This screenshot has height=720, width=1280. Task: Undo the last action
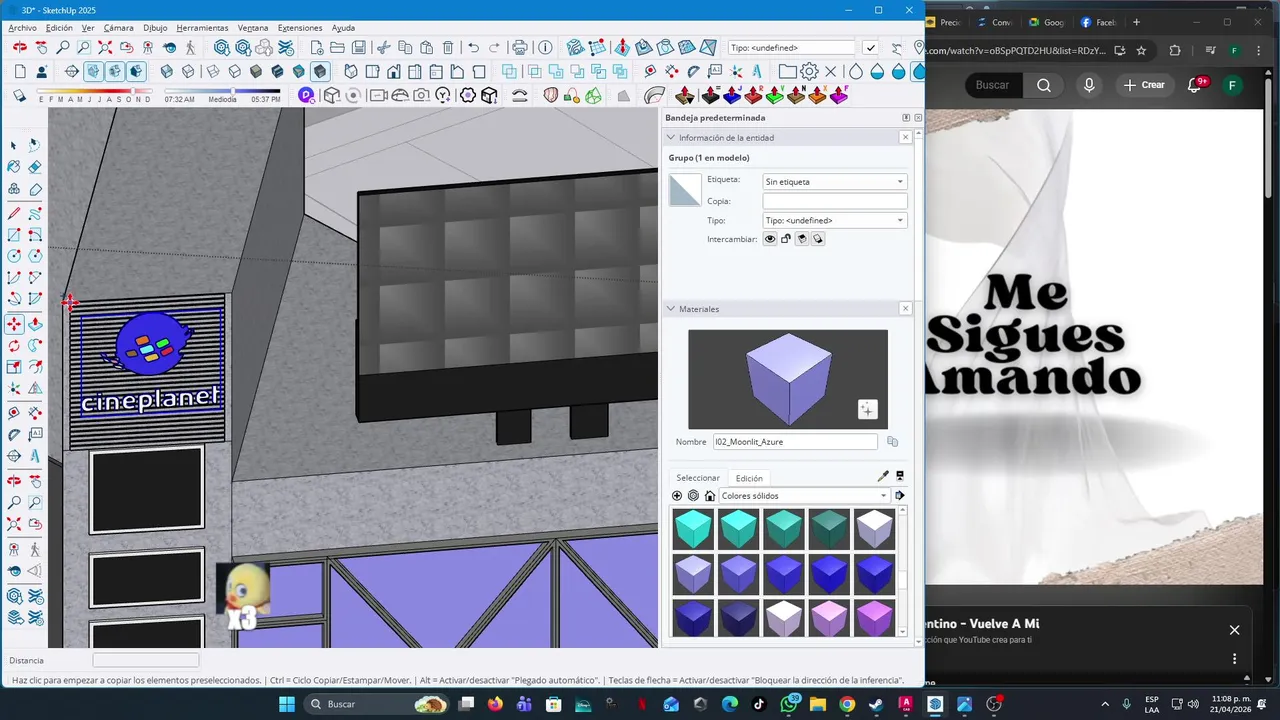coord(473,47)
